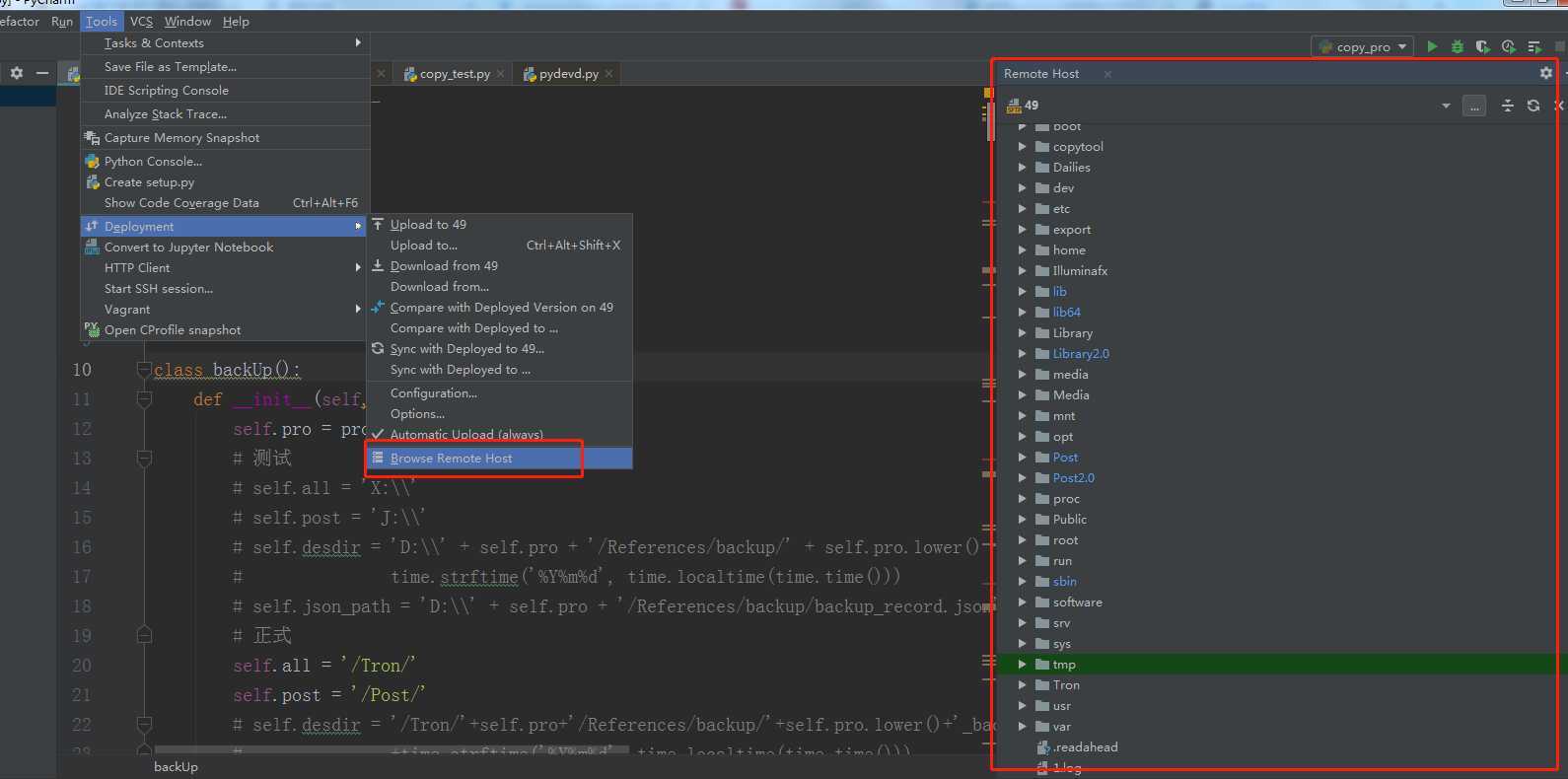This screenshot has height=779, width=1568.
Task: Click the Jupyter Notebook convert icon
Action: click(x=93, y=247)
